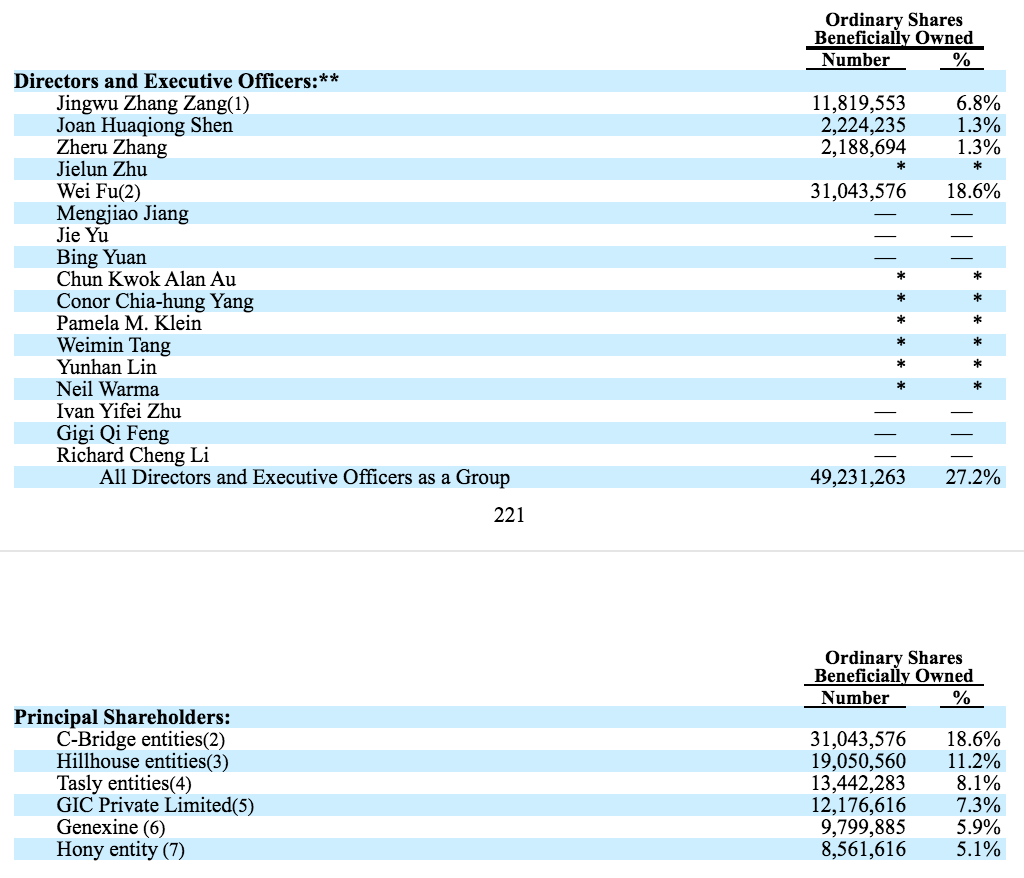Click Genexine share count 9,799,885
Image resolution: width=1024 pixels, height=878 pixels.
pyautogui.click(x=863, y=827)
